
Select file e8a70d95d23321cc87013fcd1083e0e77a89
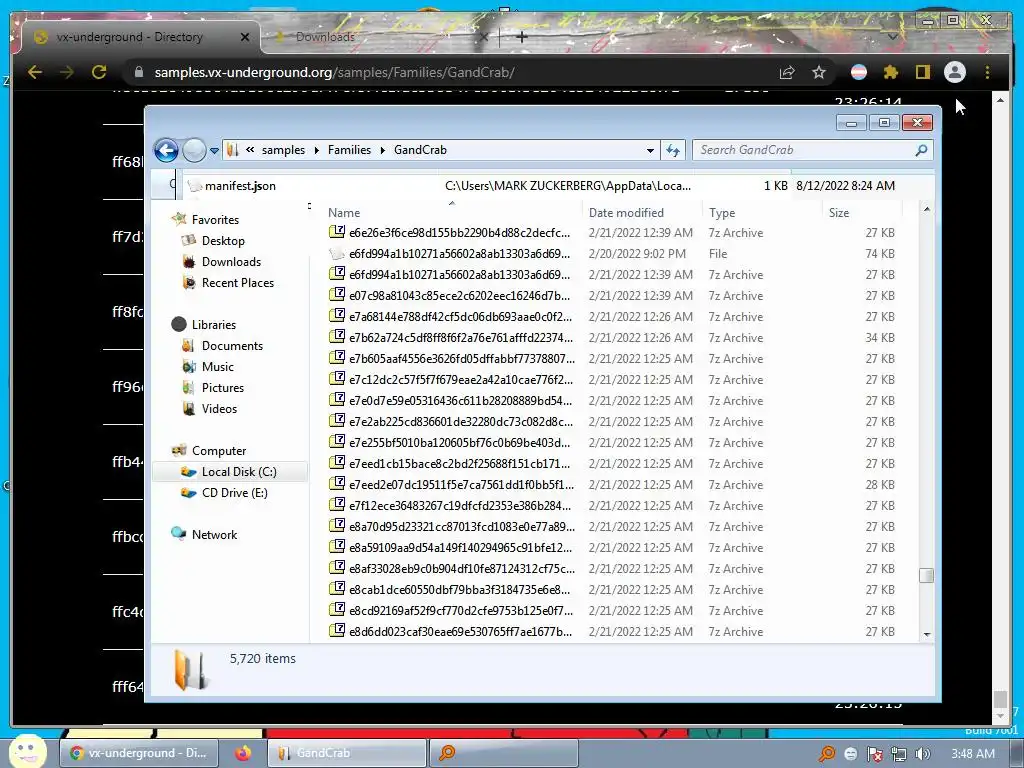tap(462, 527)
